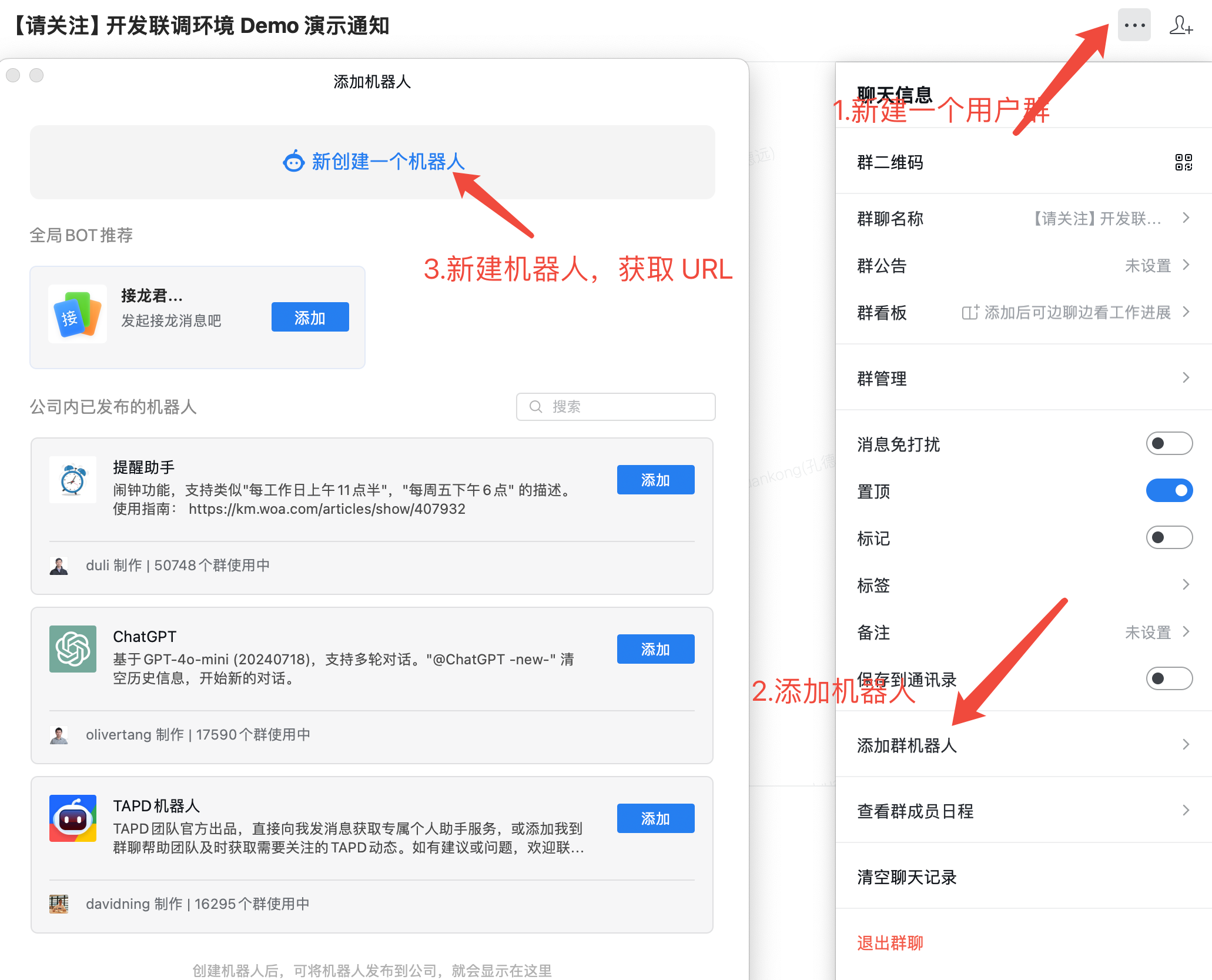This screenshot has height=980, width=1212.
Task: Expand the 标签 row chevron
Action: point(1186,584)
